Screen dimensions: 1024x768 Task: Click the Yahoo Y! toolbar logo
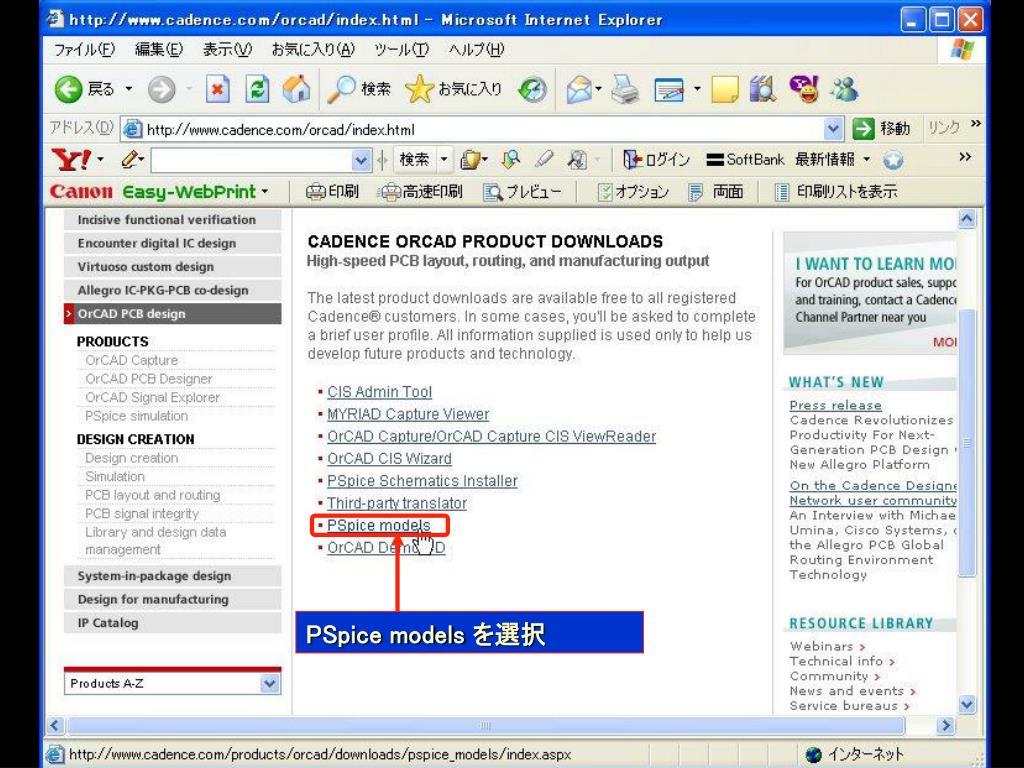coord(71,159)
